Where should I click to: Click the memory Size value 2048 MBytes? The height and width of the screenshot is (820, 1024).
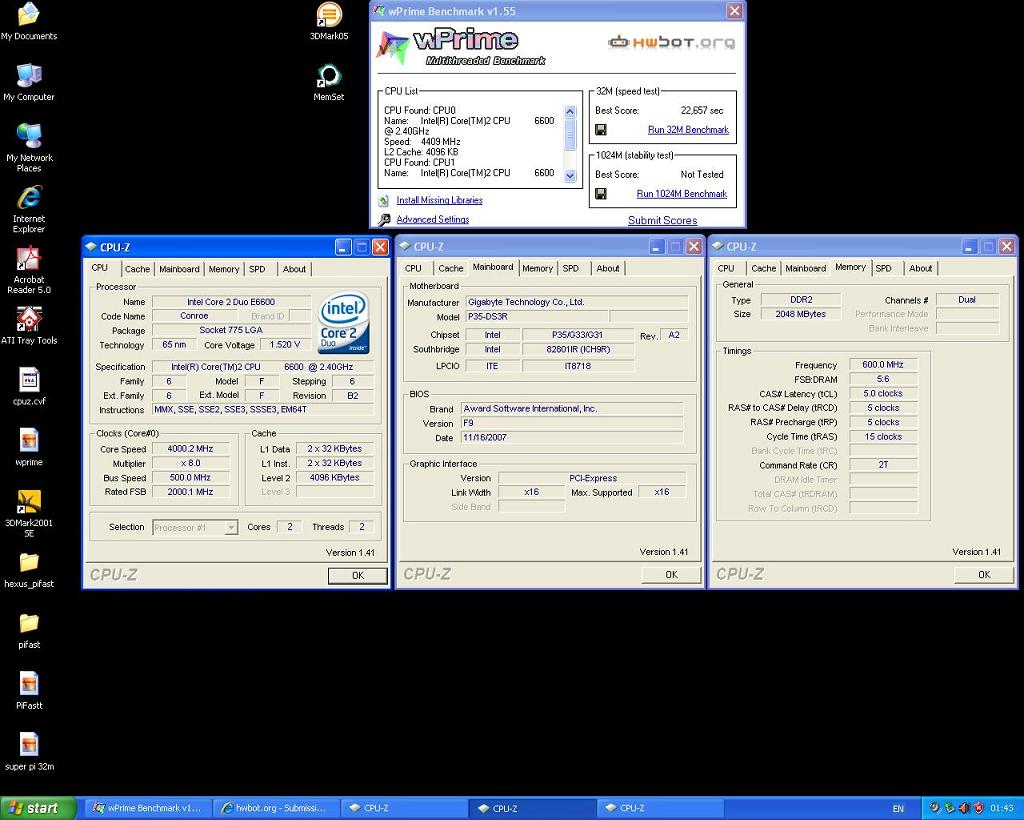pyautogui.click(x=801, y=315)
